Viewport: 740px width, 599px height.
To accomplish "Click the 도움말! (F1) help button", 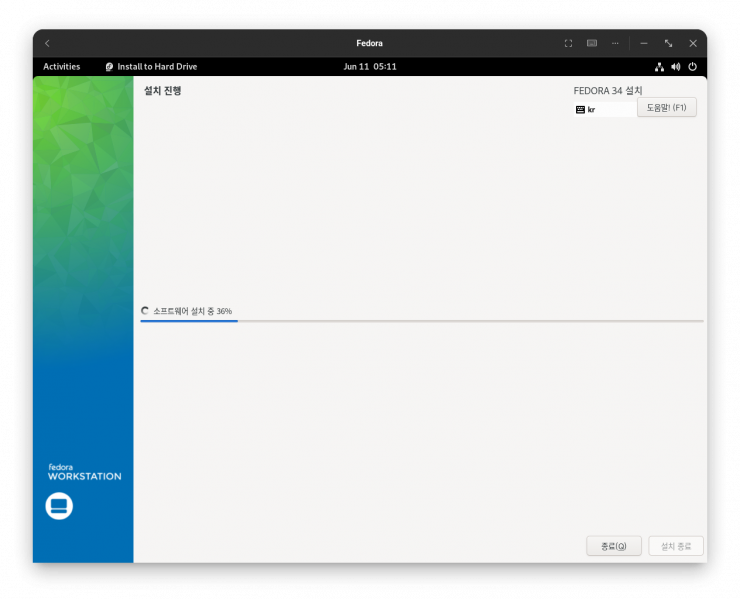I will (x=666, y=107).
